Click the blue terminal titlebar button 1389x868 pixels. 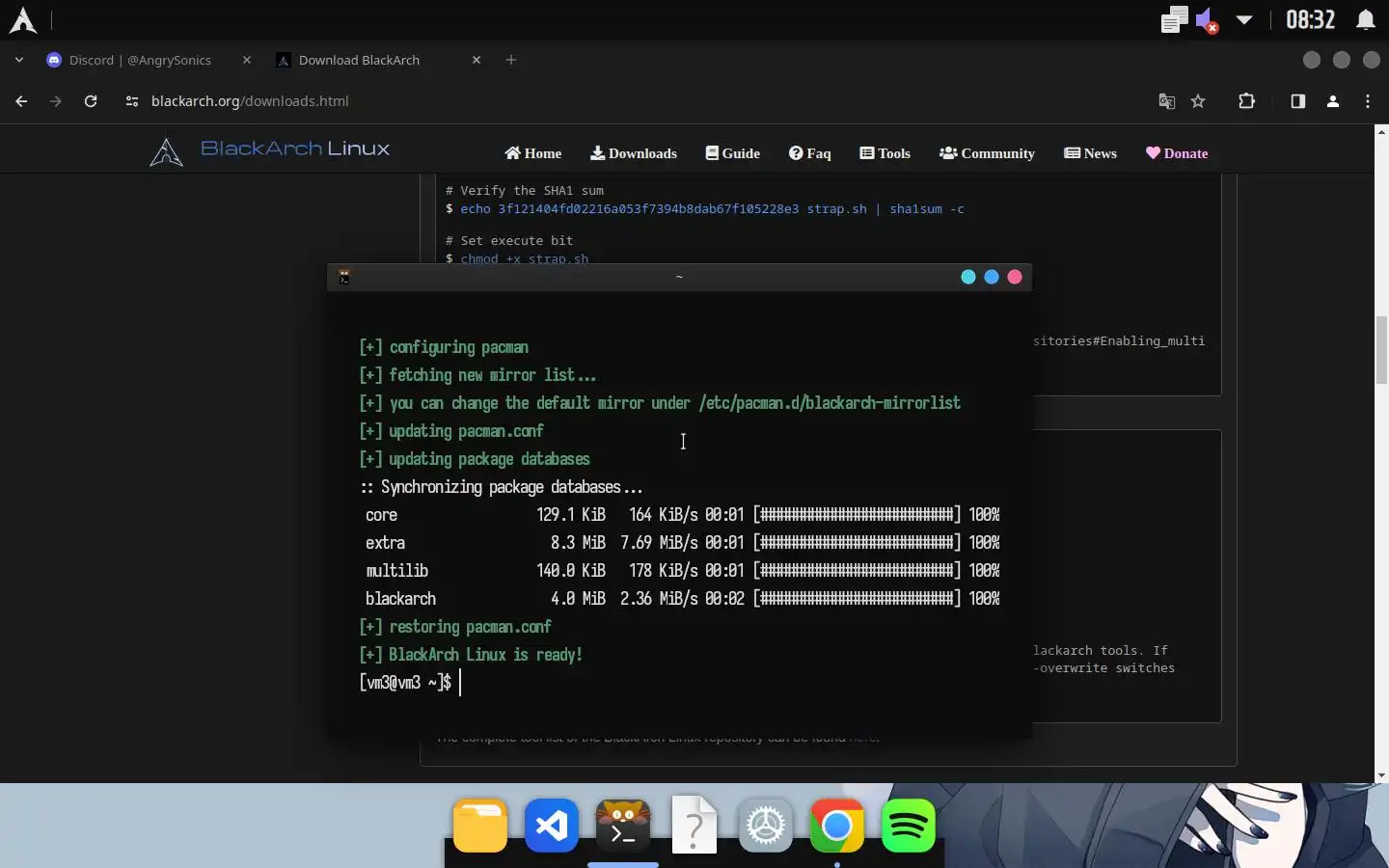point(992,277)
